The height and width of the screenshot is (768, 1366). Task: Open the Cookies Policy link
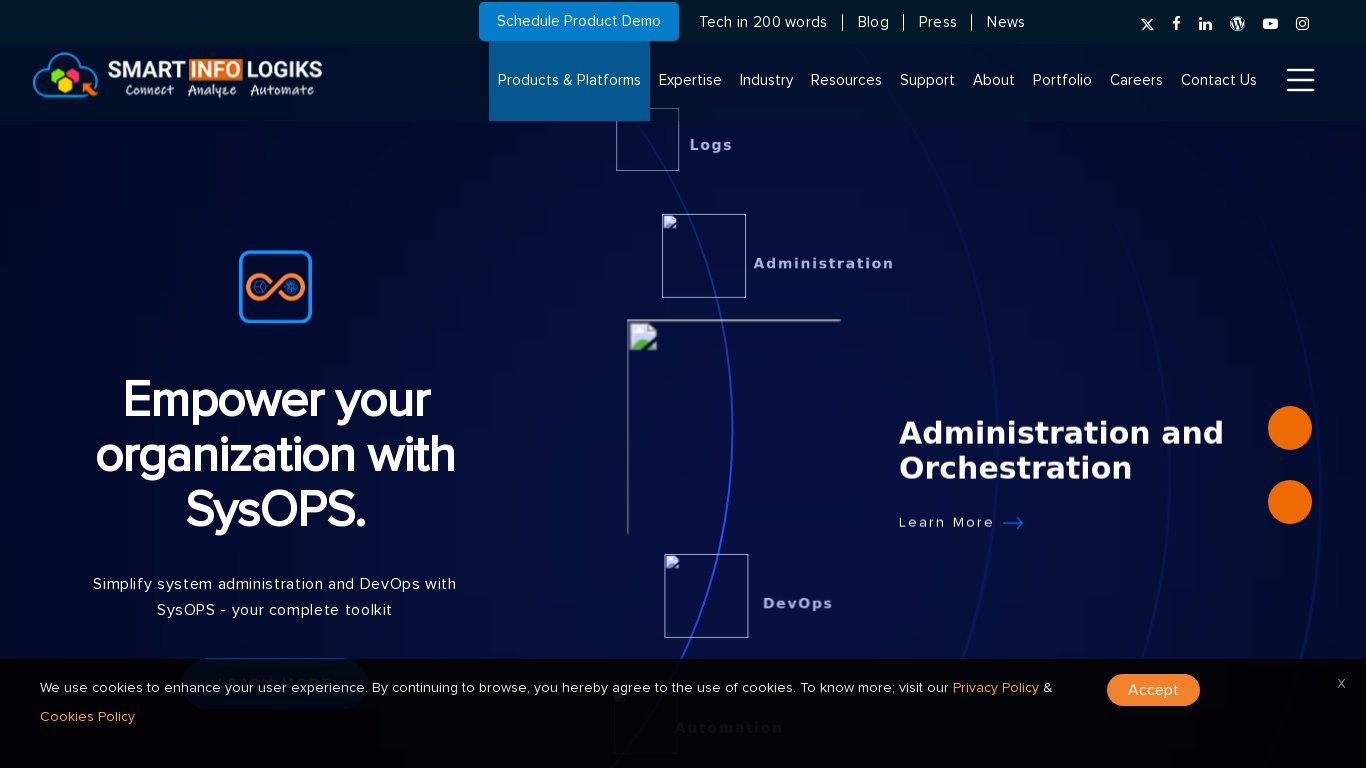(x=87, y=717)
